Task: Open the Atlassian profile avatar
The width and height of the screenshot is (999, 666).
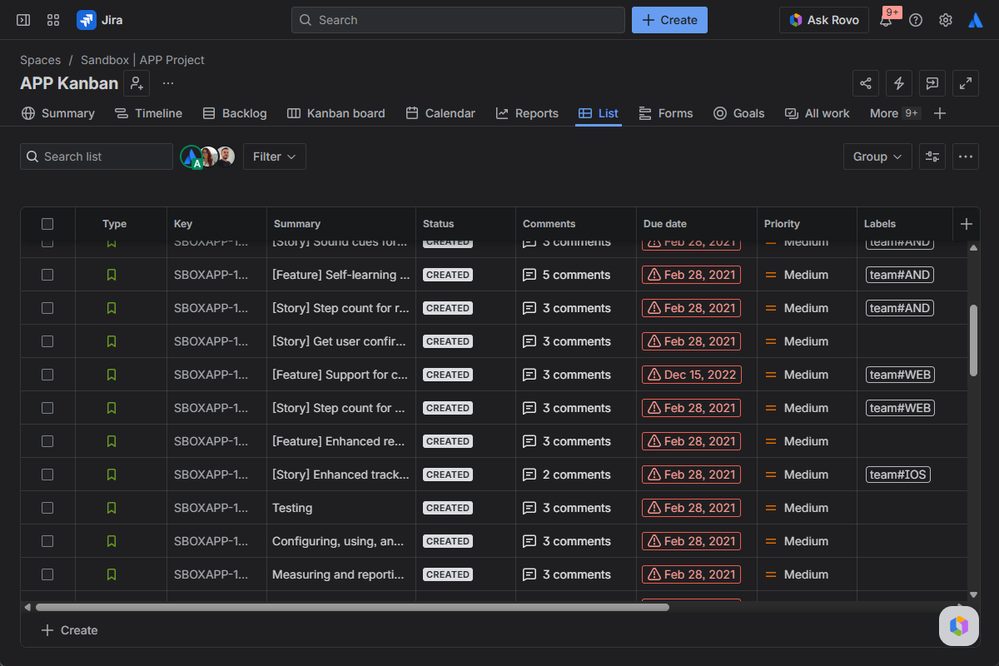Action: pos(975,20)
